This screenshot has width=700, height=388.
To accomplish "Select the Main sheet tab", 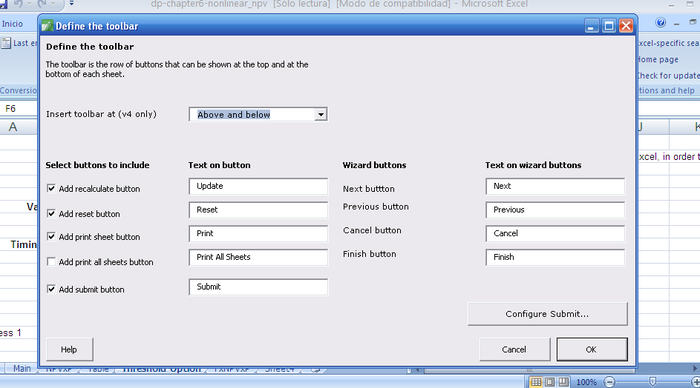I will 22,368.
